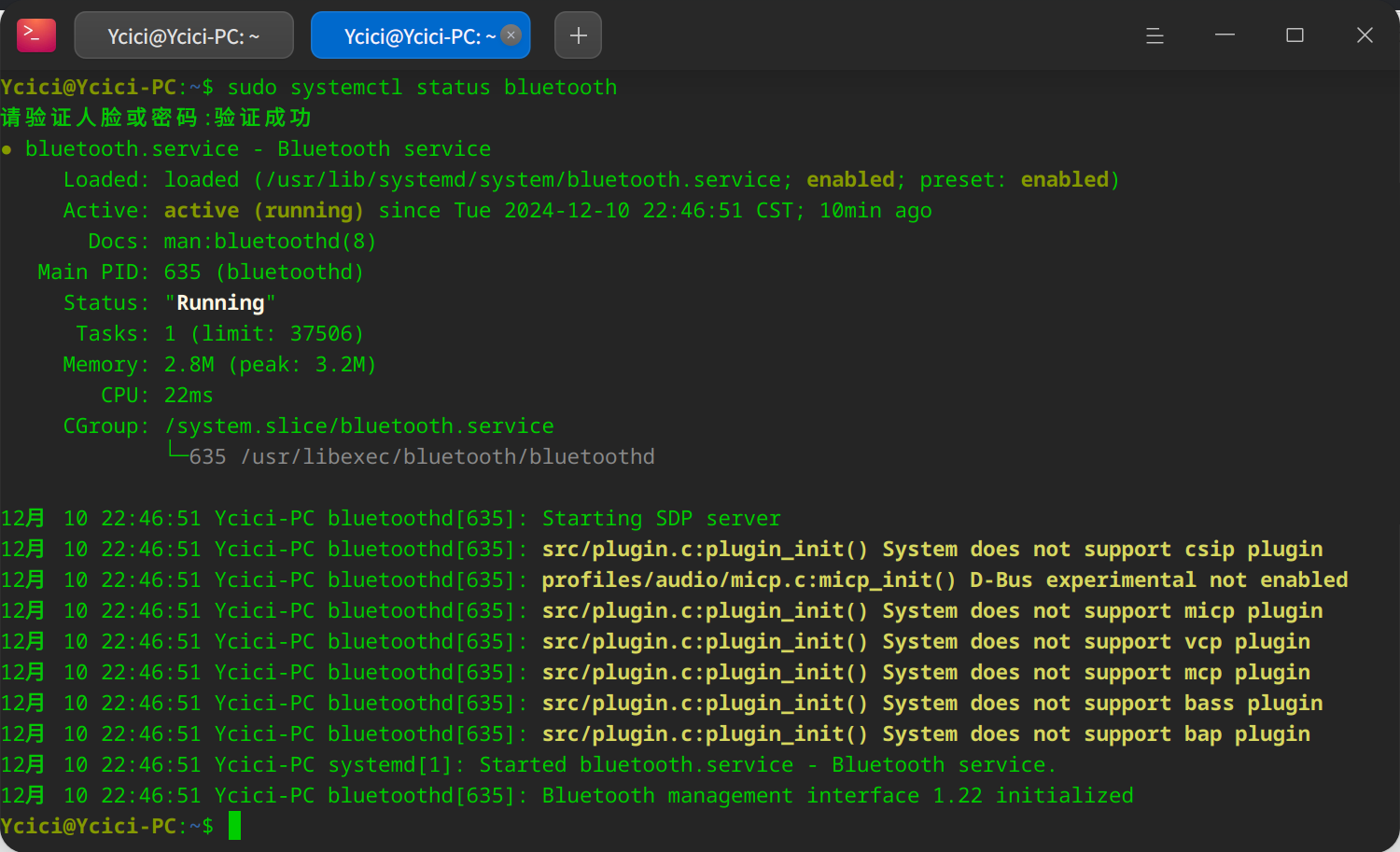The image size is (1400, 852).
Task: Click the heading 'bluetooth.service - Bluetooth service'
Action: coord(258,149)
